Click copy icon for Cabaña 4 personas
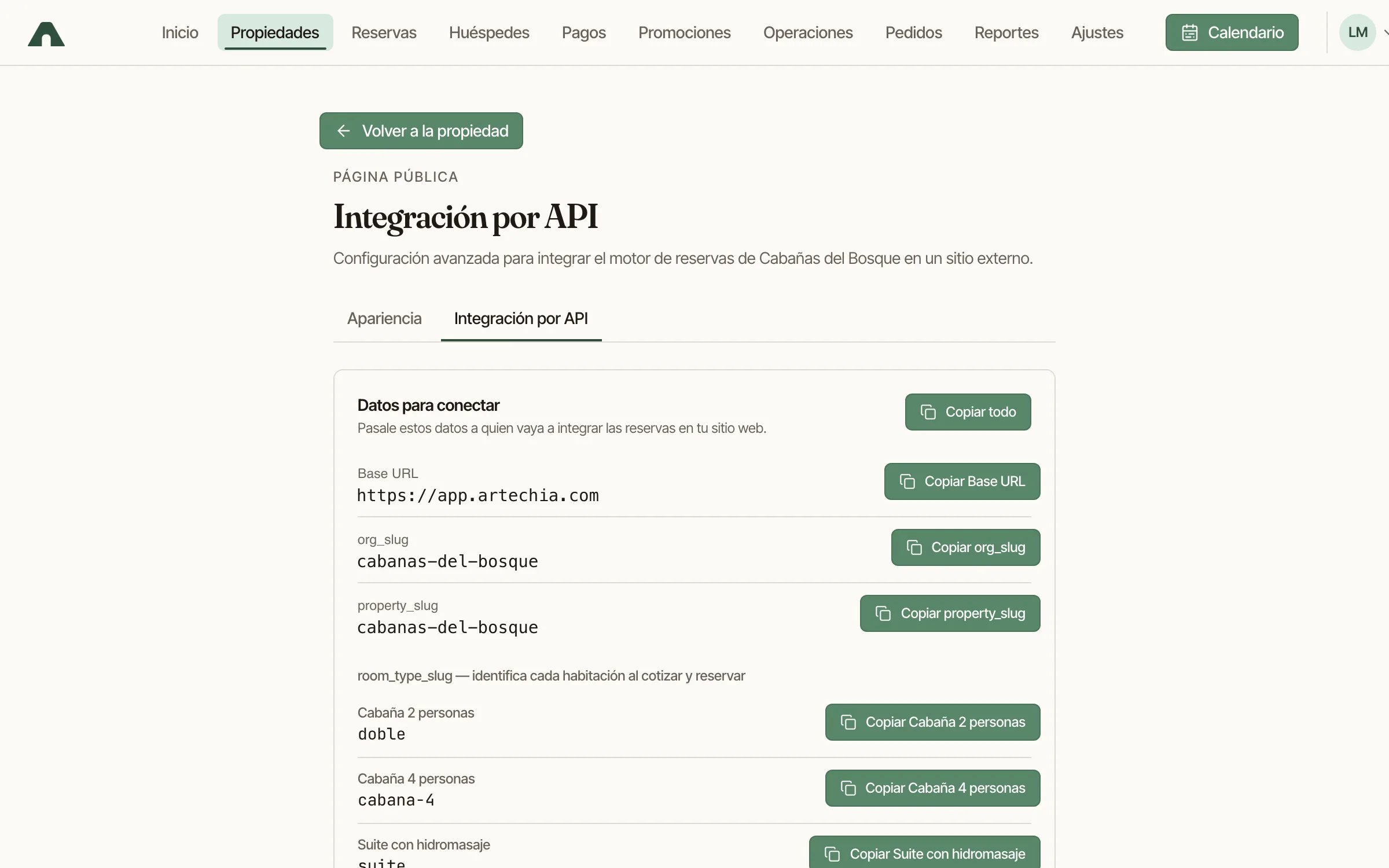Image resolution: width=1389 pixels, height=868 pixels. (x=848, y=788)
